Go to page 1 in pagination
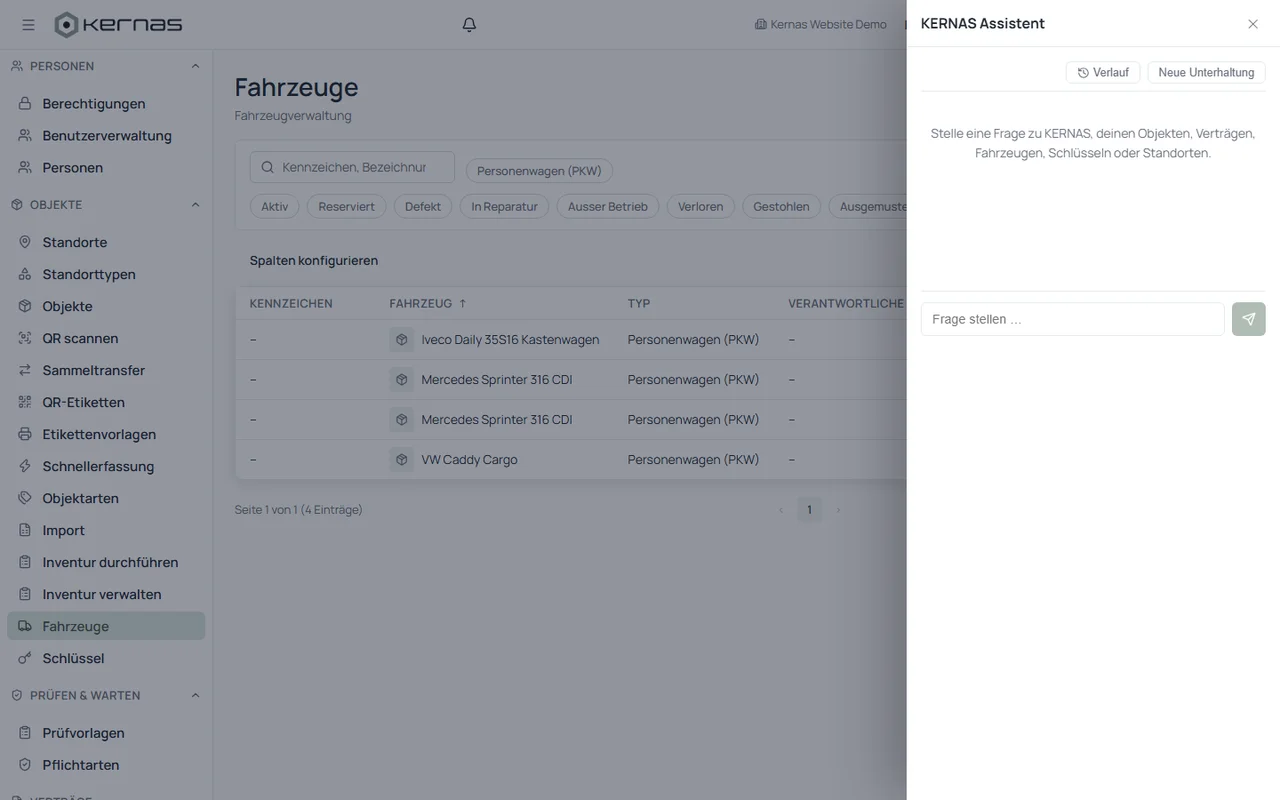The image size is (1280, 800). point(810,510)
